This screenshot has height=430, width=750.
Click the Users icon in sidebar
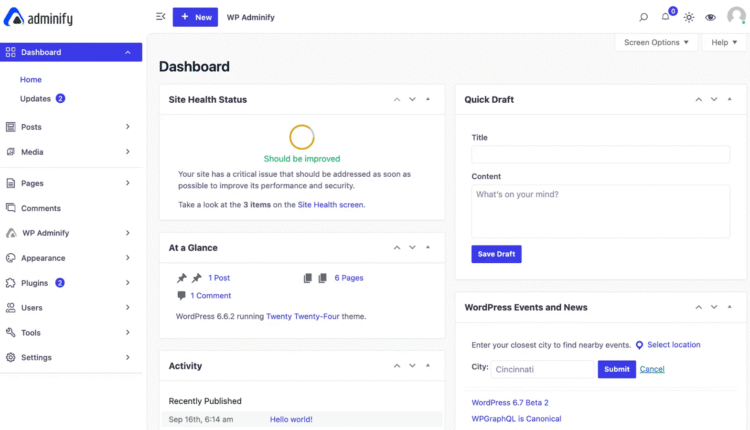pyautogui.click(x=11, y=308)
